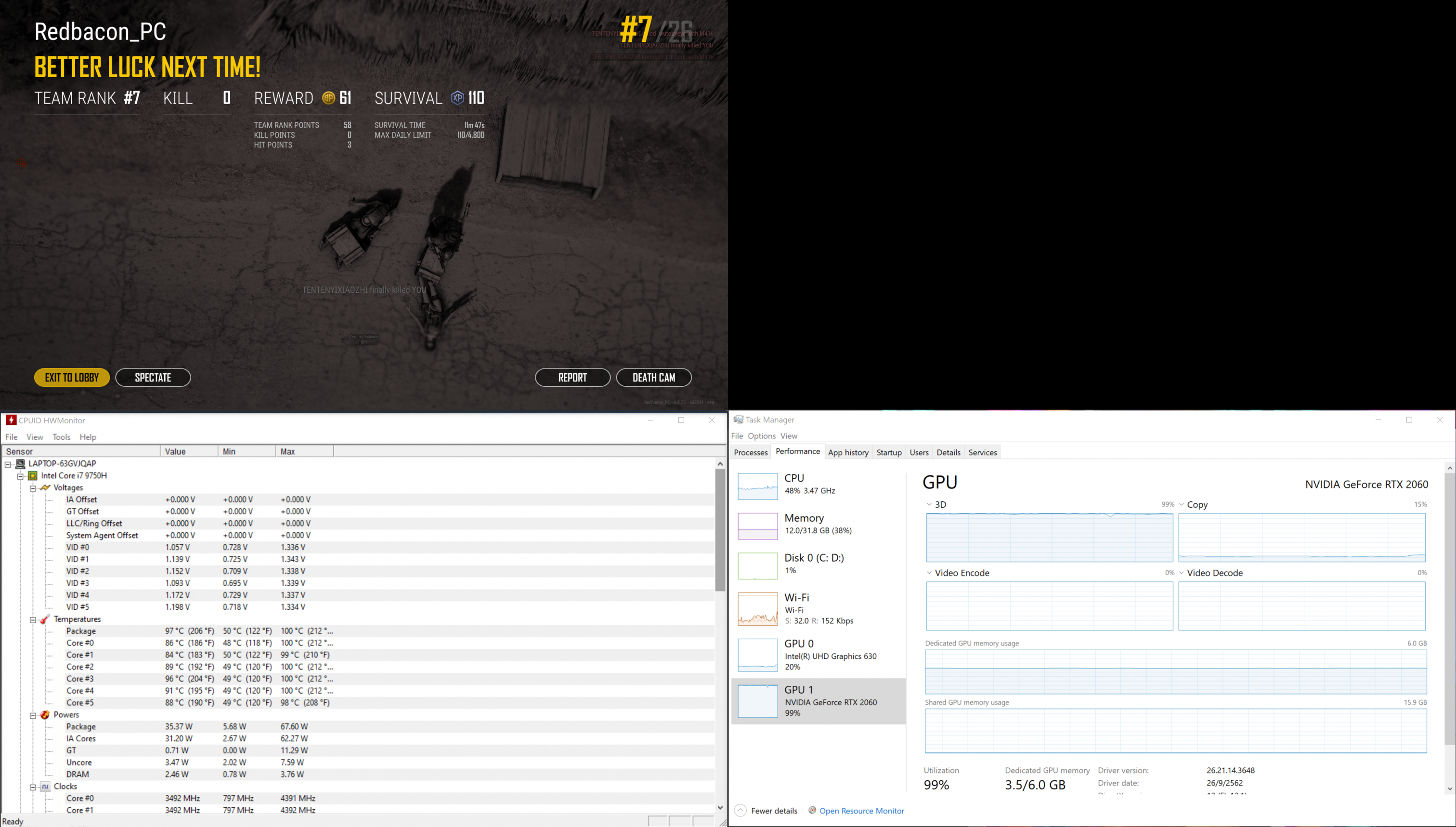Collapse the Intel Core i7 9750H node
The width and height of the screenshot is (1456, 827).
point(20,476)
